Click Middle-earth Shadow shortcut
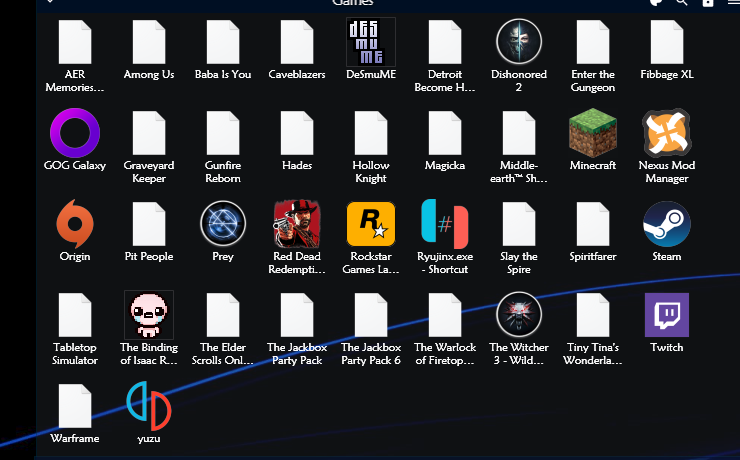The width and height of the screenshot is (740, 460). coord(519,133)
